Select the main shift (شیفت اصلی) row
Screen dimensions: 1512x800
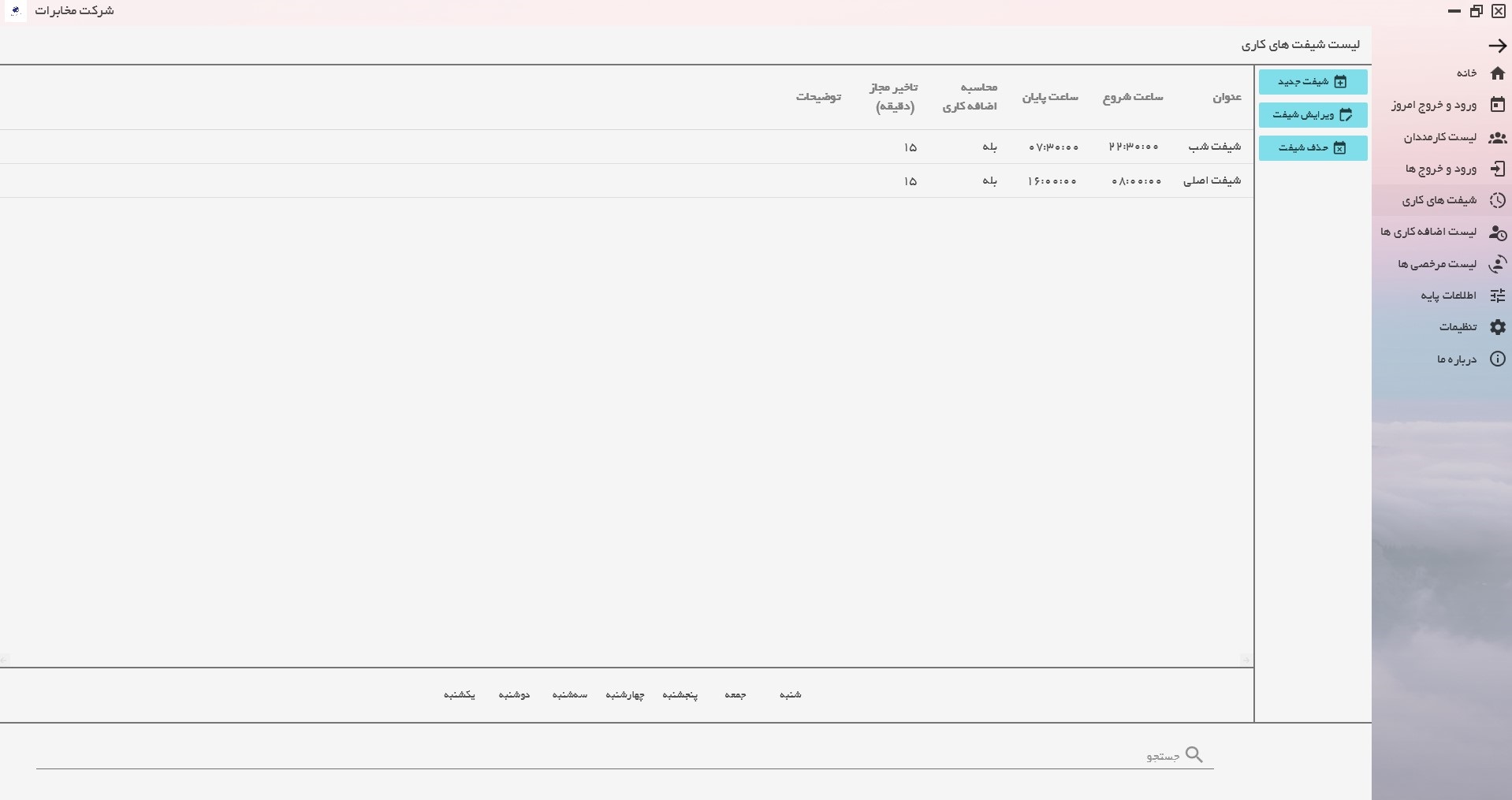(1212, 181)
